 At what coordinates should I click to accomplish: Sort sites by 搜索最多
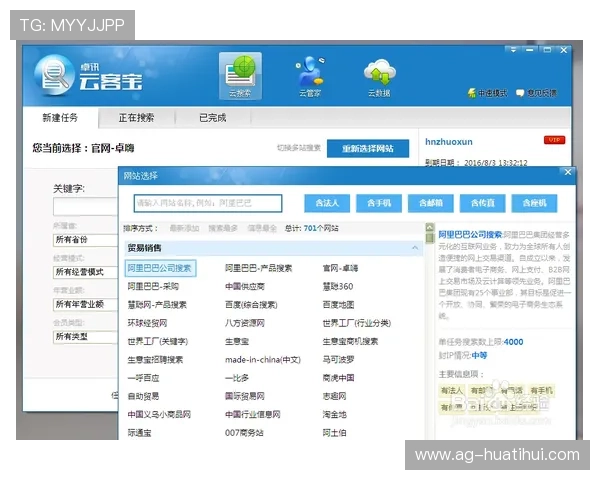pos(223,229)
